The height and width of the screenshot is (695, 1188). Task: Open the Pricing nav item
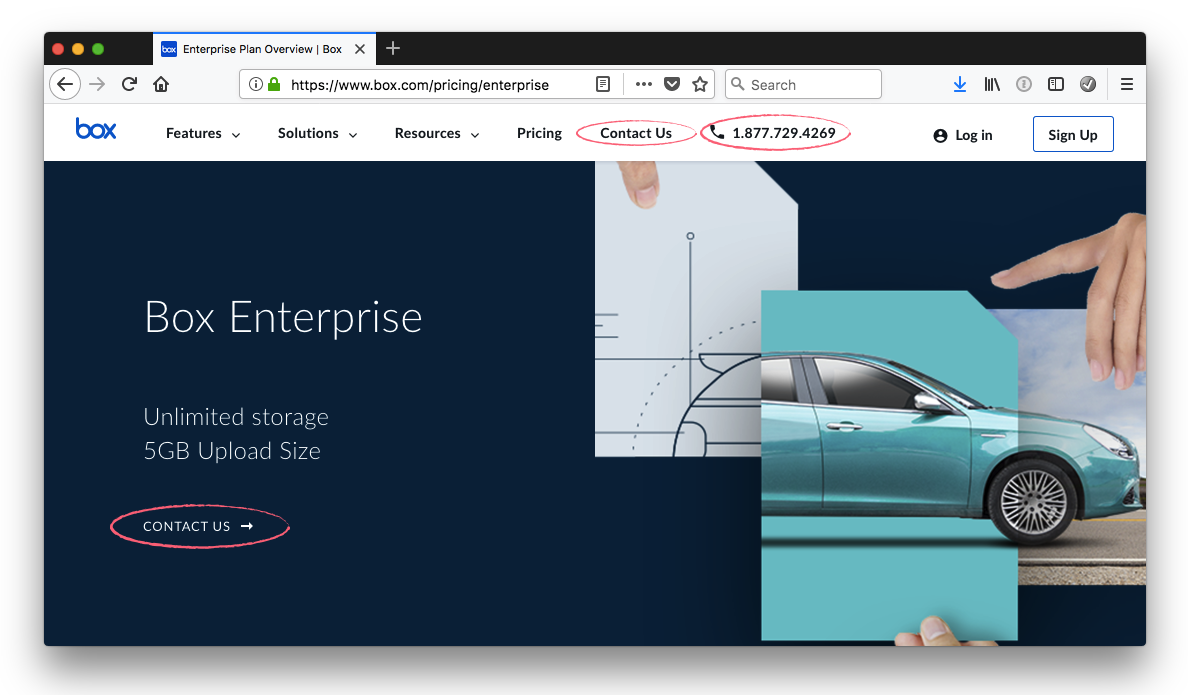click(x=539, y=133)
